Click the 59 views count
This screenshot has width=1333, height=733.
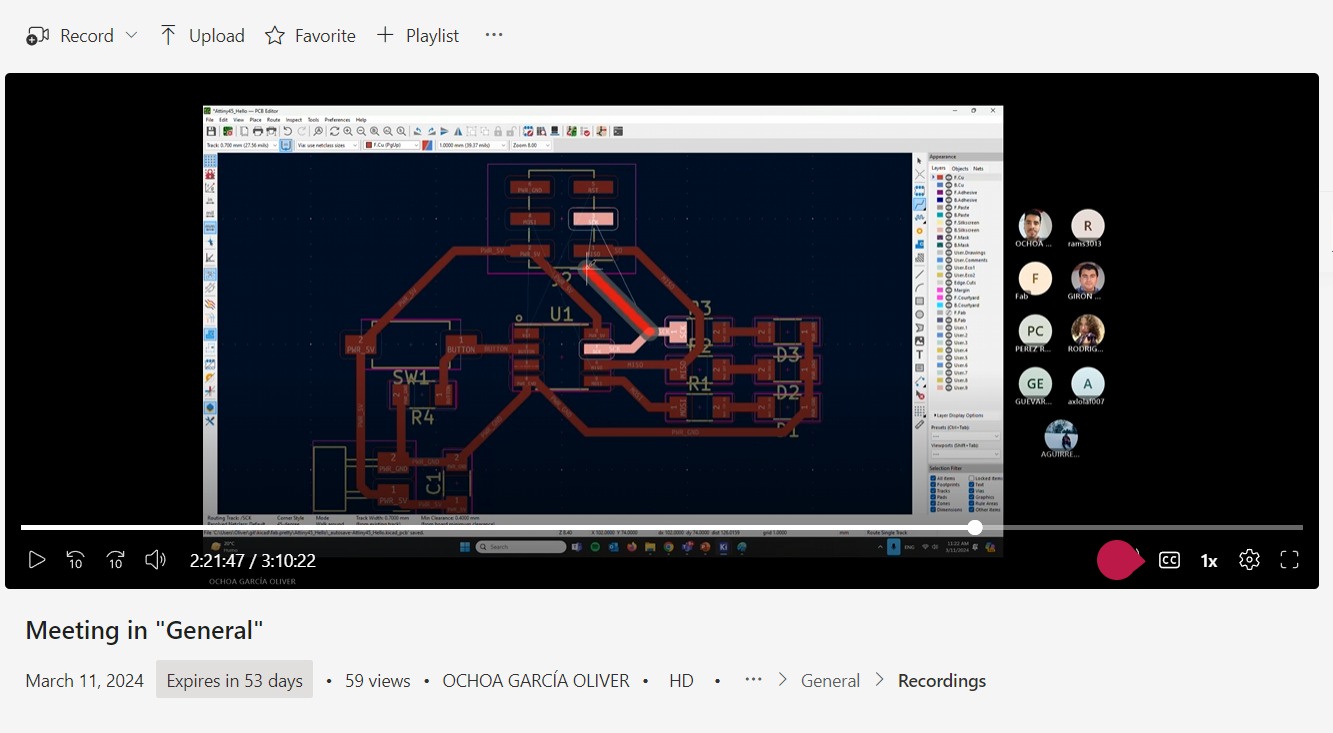378,680
